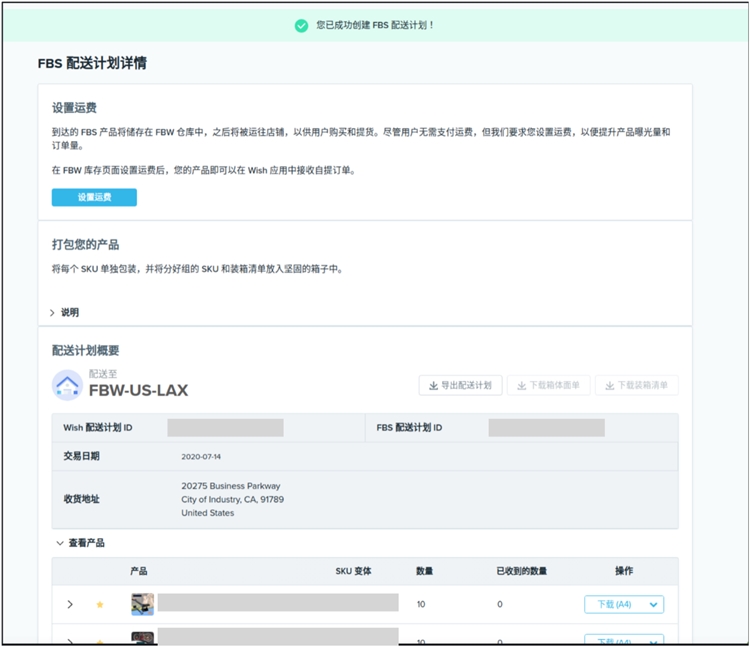Click the FBW-US-LAX warehouse name
The height and width of the screenshot is (648, 750).
coord(138,390)
